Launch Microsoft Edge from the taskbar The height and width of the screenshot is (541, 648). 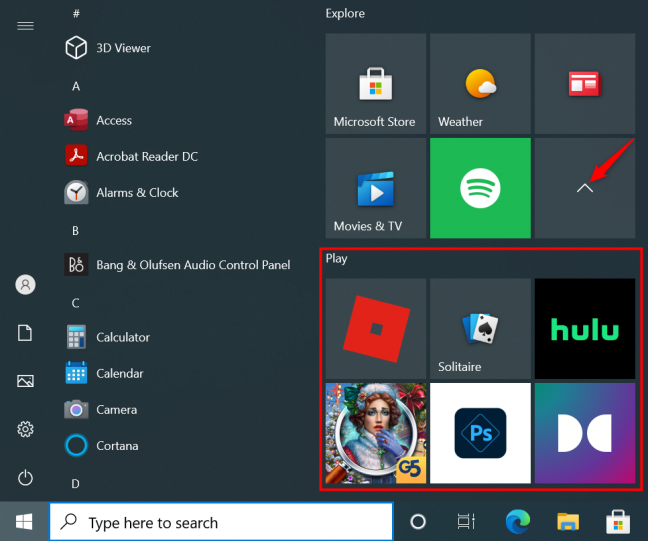517,522
